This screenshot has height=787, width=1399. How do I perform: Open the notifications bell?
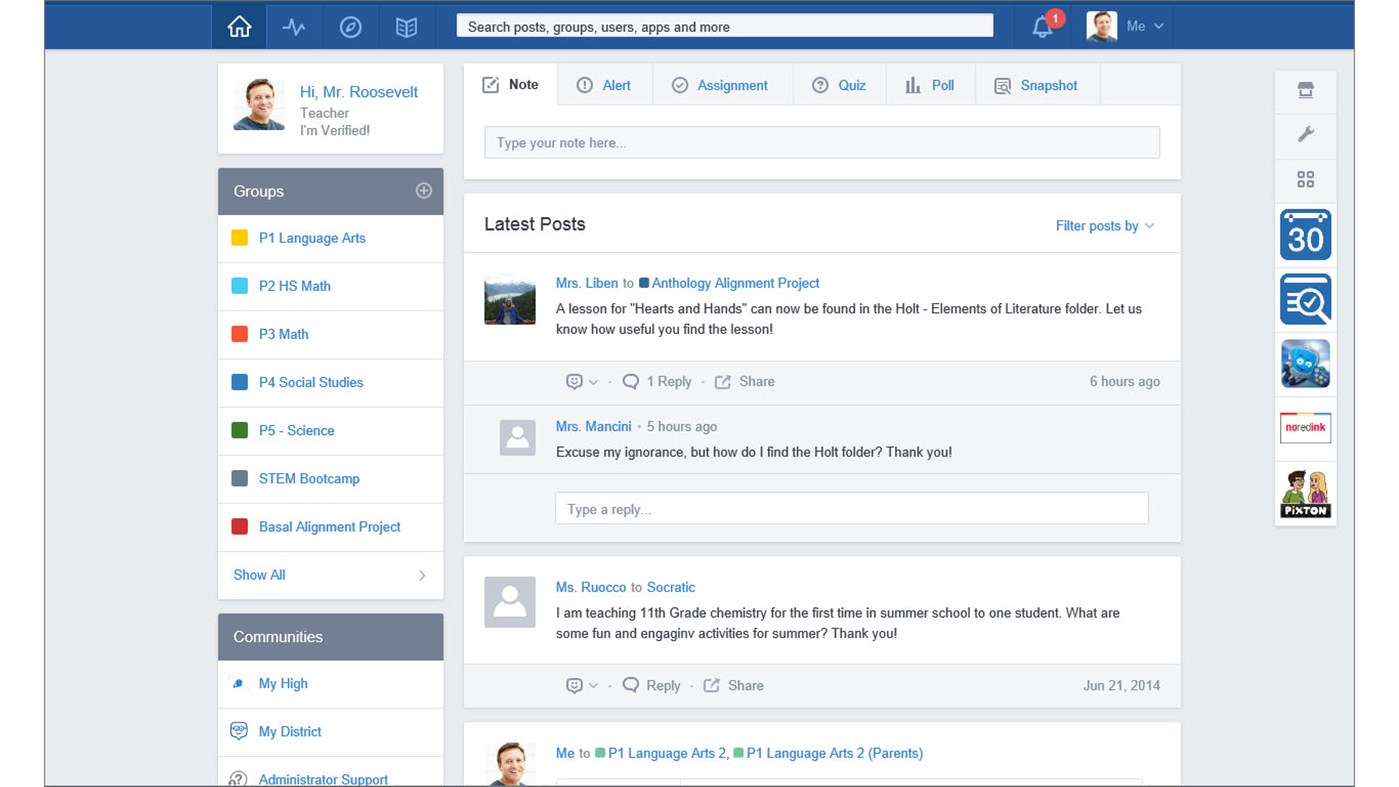click(x=1040, y=27)
